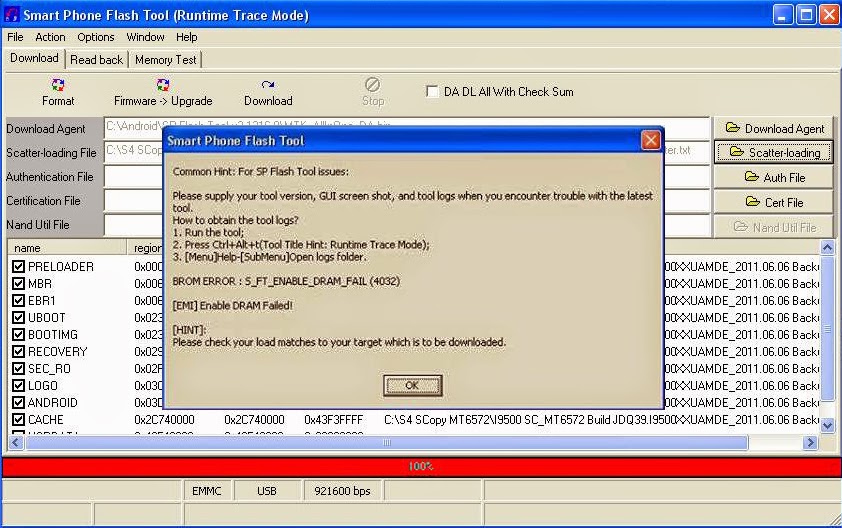The image size is (842, 528).
Task: Click the name column header
Action: tap(67, 248)
